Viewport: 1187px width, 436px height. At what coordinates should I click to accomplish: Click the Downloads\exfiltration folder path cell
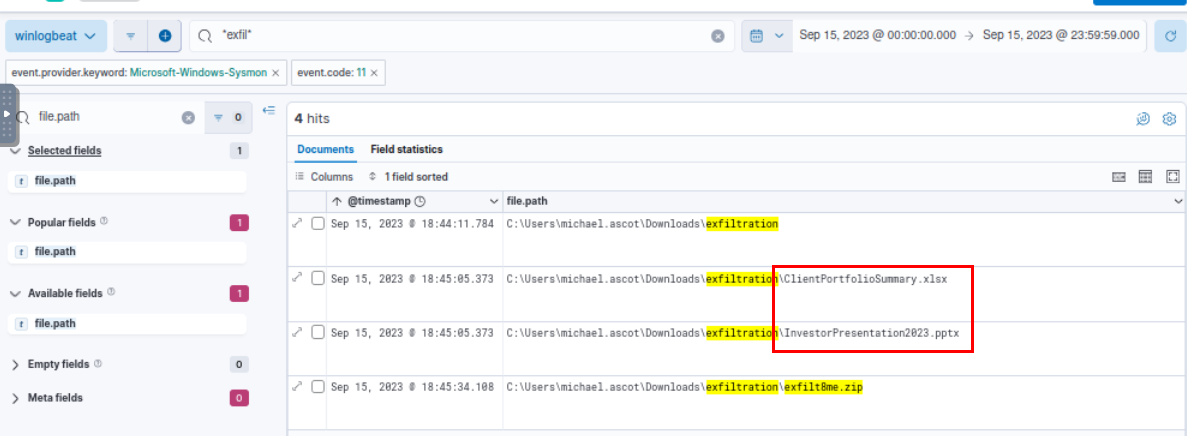(x=642, y=224)
